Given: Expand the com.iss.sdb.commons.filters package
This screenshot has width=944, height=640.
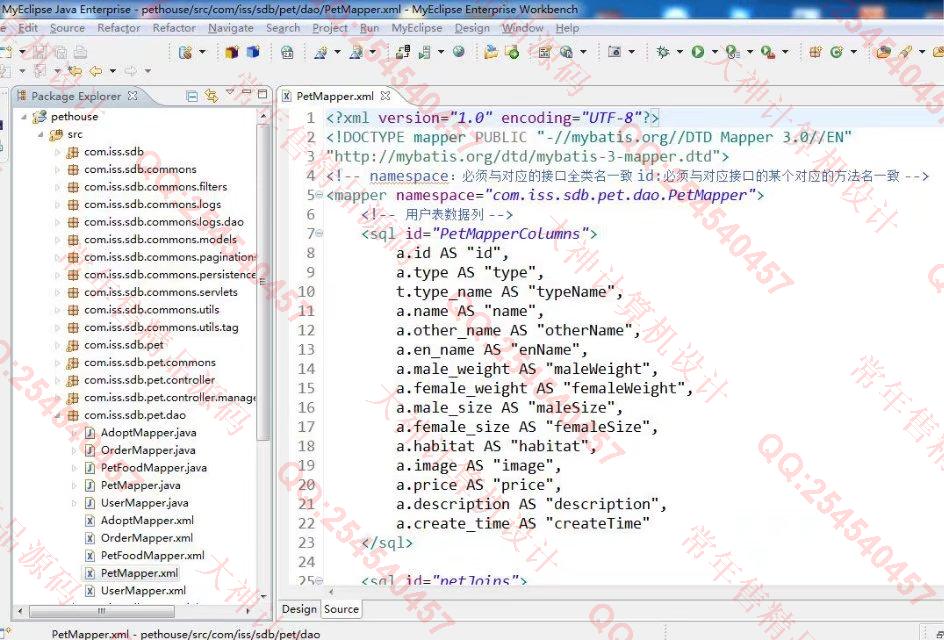Looking at the screenshot, I should (x=57, y=187).
